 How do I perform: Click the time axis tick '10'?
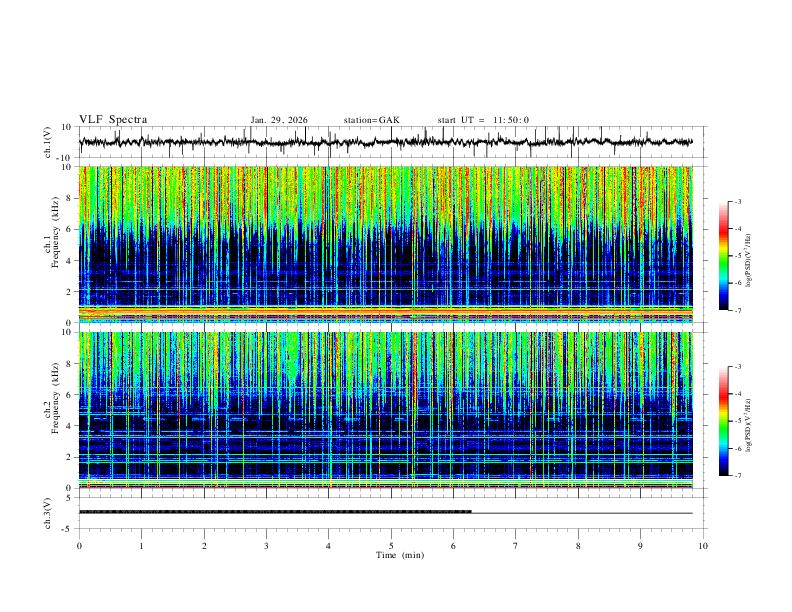point(703,546)
